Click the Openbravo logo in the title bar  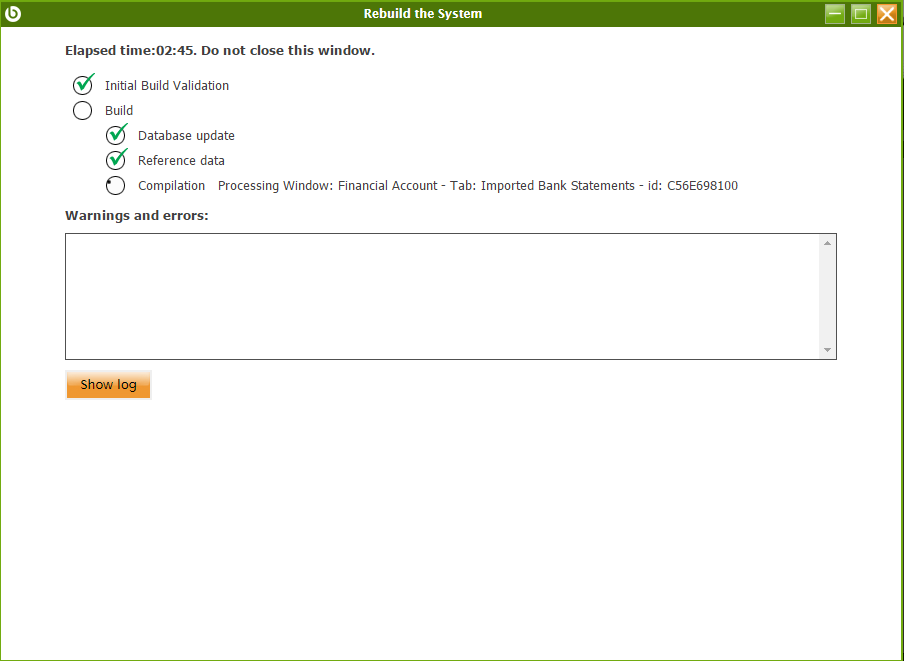13,14
